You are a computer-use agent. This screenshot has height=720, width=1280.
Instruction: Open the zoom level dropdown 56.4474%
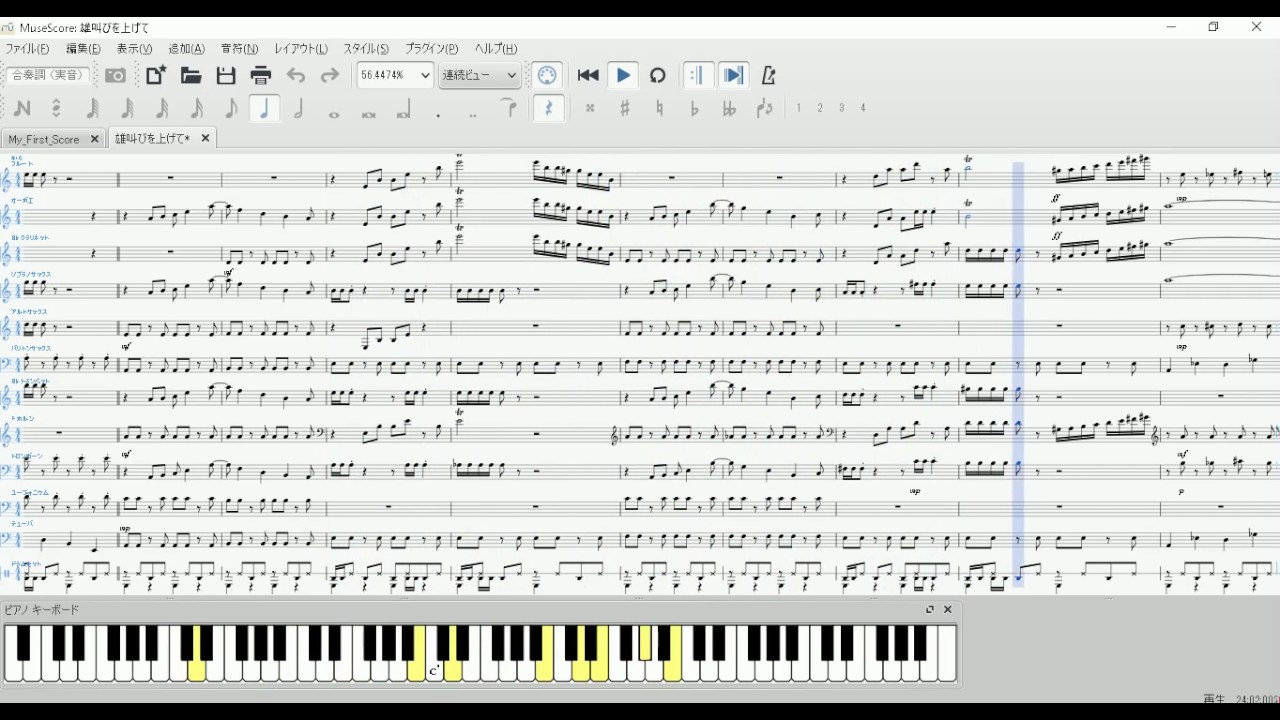pos(395,75)
